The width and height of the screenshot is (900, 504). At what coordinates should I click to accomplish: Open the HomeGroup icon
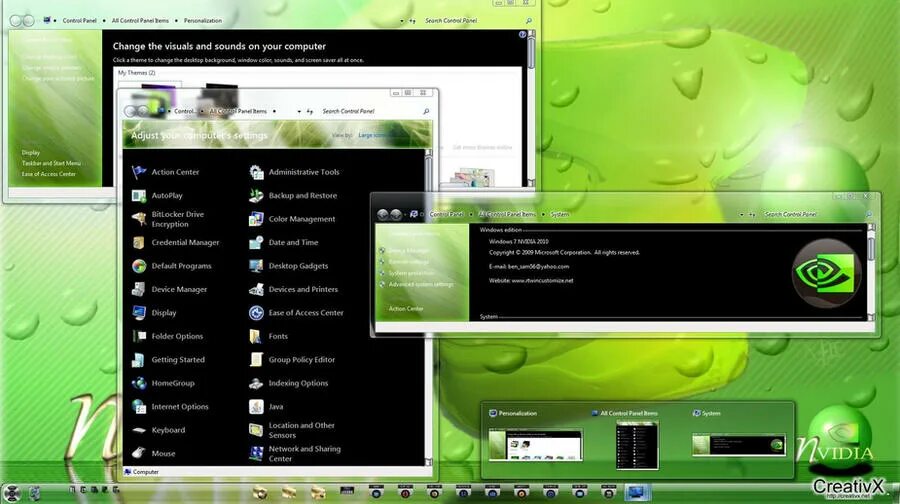139,383
